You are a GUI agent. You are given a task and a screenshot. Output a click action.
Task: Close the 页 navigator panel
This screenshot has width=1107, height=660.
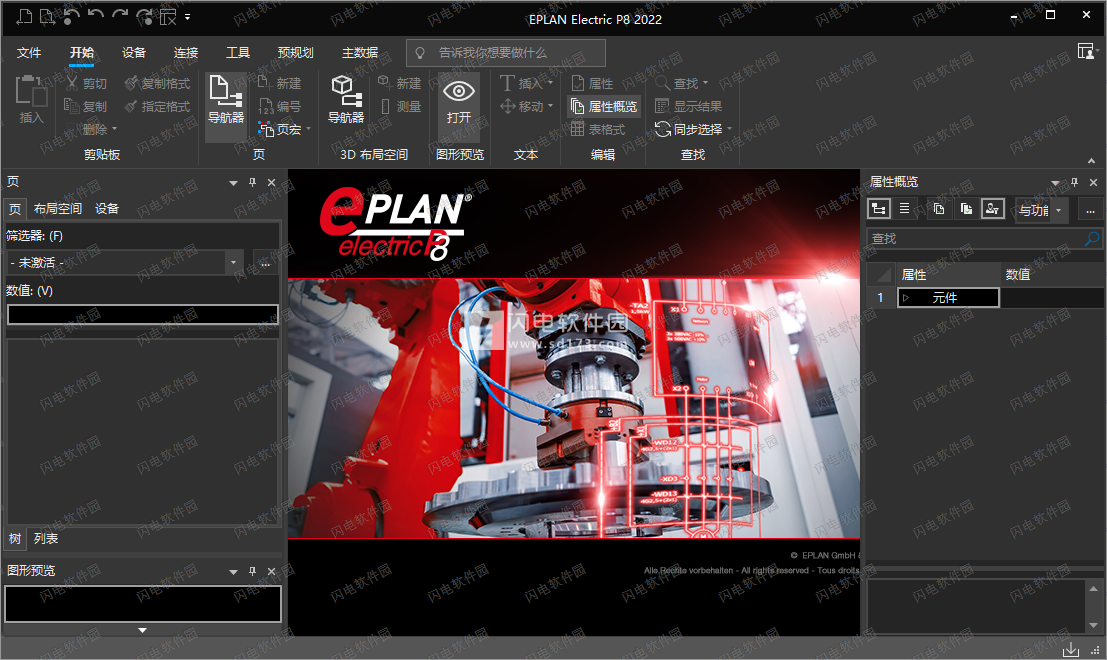click(x=271, y=183)
